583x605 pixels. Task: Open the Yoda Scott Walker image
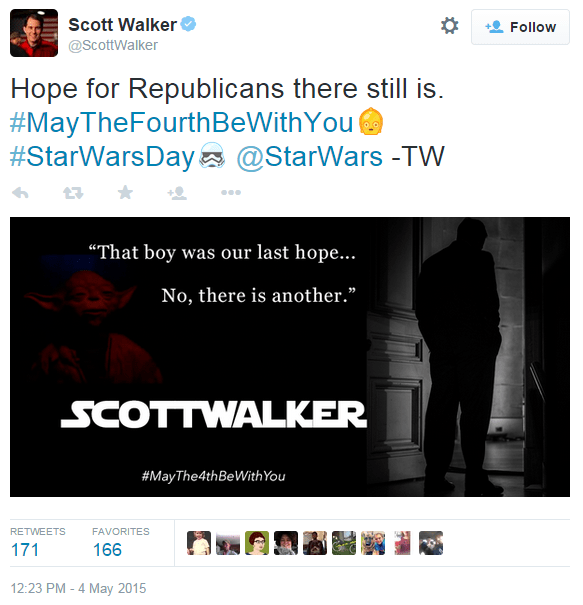tap(290, 357)
